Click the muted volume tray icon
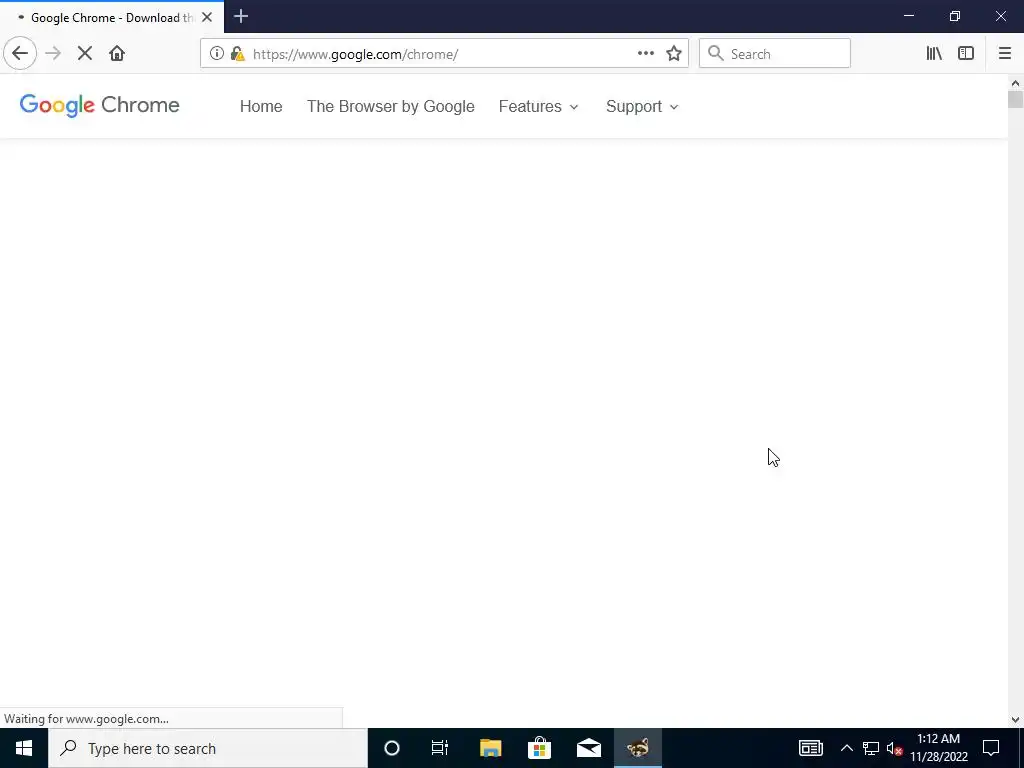This screenshot has width=1024, height=768. [x=895, y=748]
